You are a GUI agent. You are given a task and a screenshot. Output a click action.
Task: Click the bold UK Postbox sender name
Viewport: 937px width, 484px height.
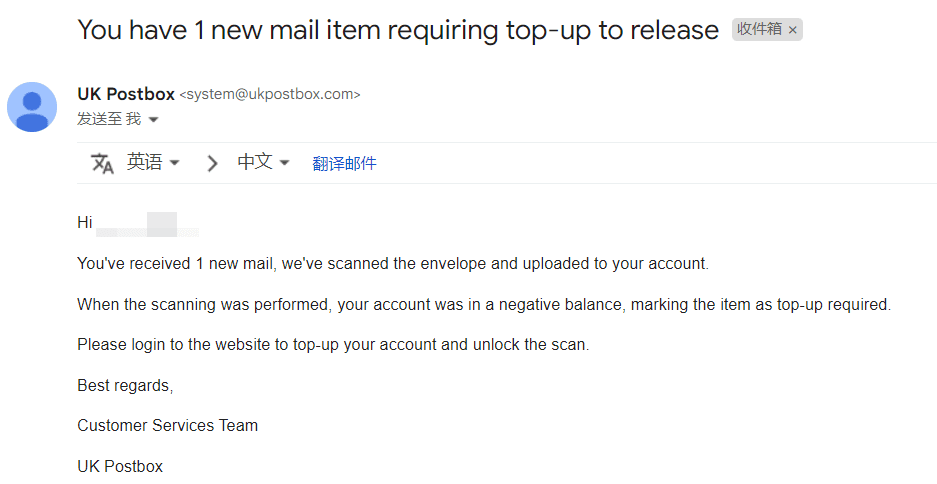tap(126, 94)
